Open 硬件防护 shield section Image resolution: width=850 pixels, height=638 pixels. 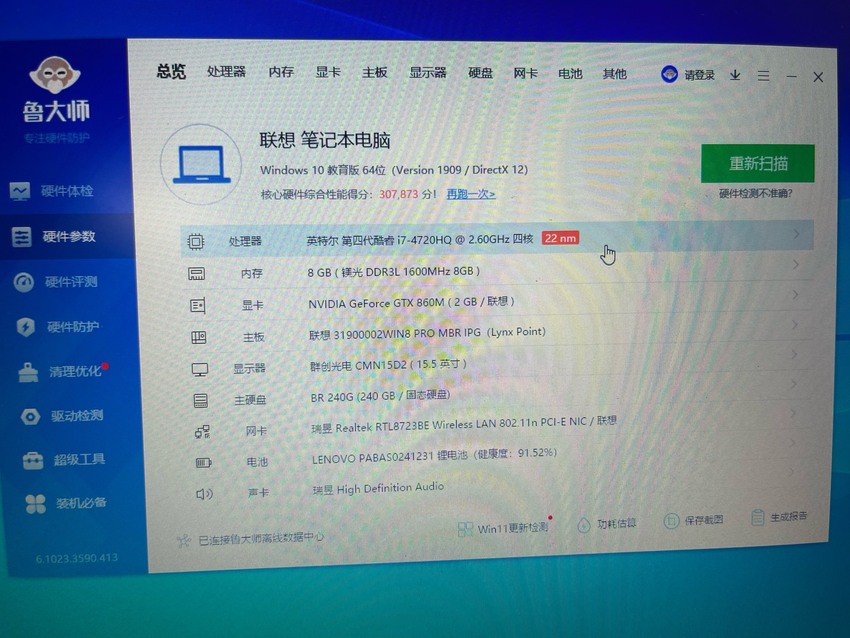[59, 327]
